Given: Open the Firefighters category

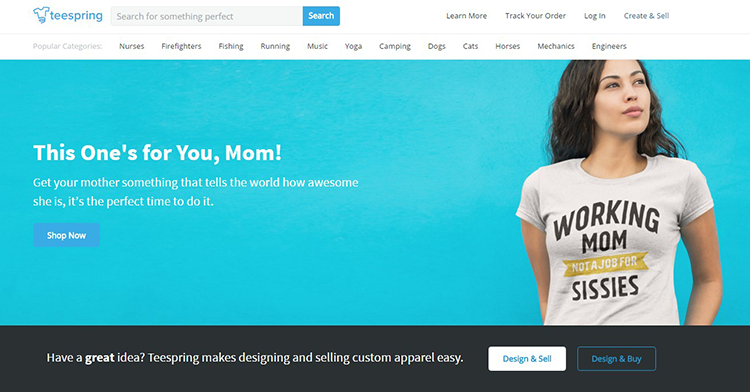Looking at the screenshot, I should [181, 46].
